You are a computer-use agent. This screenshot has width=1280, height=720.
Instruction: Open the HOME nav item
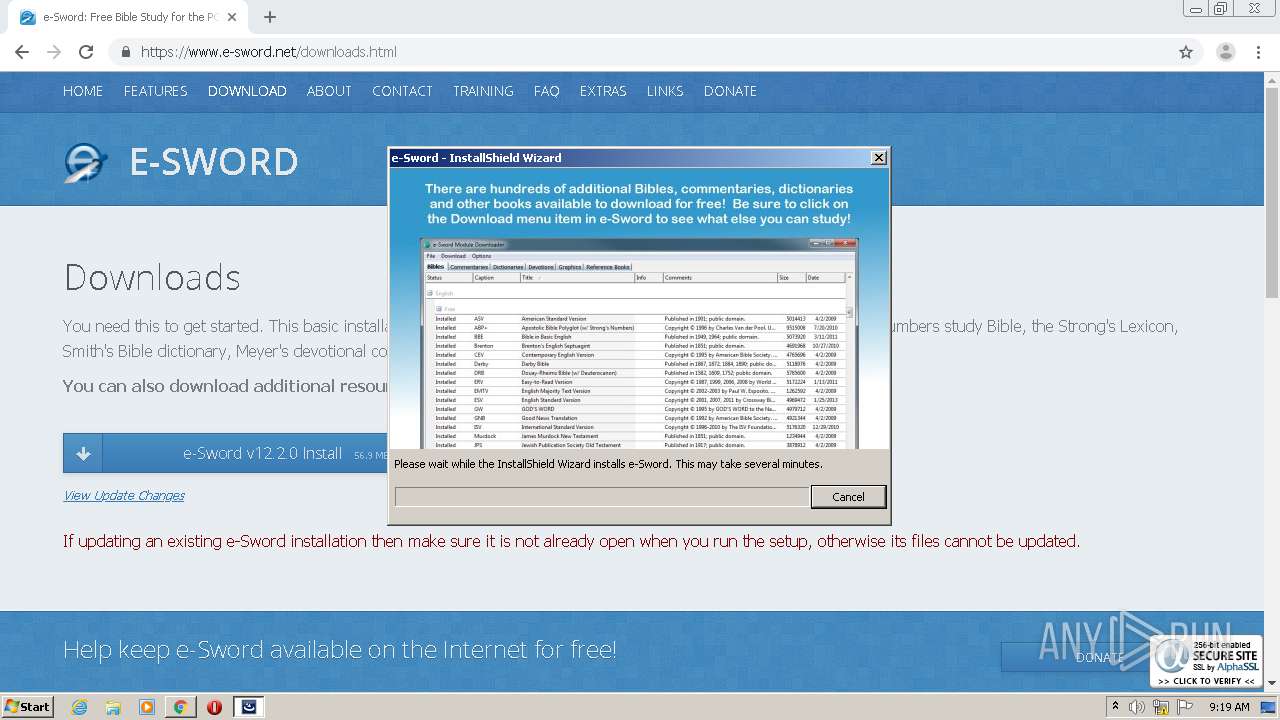pos(83,91)
